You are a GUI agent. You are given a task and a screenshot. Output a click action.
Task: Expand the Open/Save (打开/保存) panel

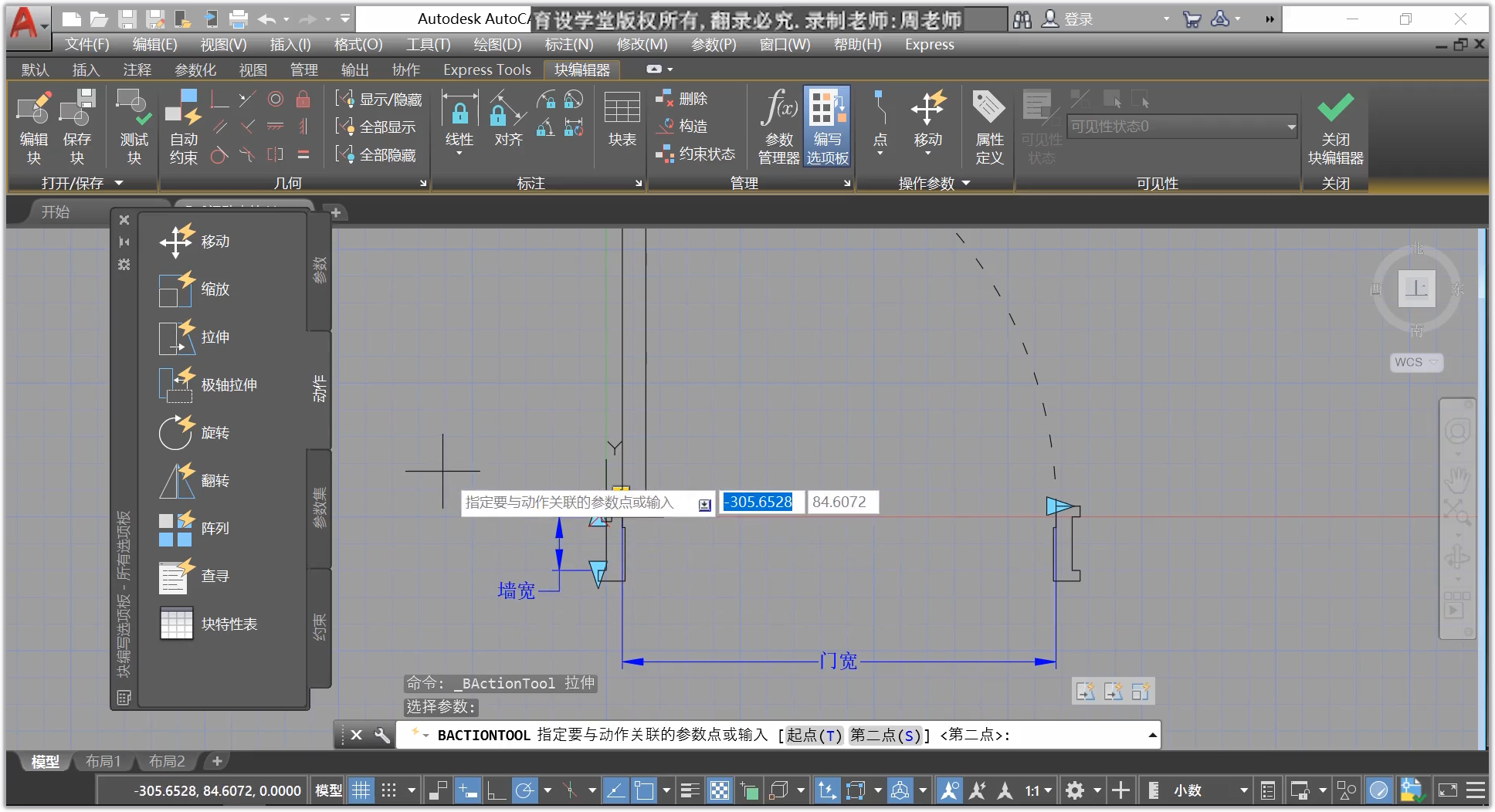pyautogui.click(x=82, y=183)
